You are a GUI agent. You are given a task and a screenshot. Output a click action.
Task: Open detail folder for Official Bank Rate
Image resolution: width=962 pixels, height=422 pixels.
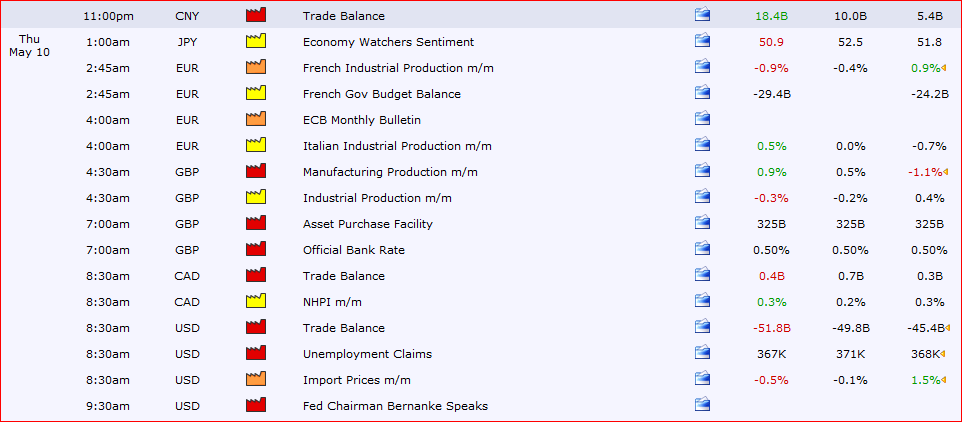point(702,249)
